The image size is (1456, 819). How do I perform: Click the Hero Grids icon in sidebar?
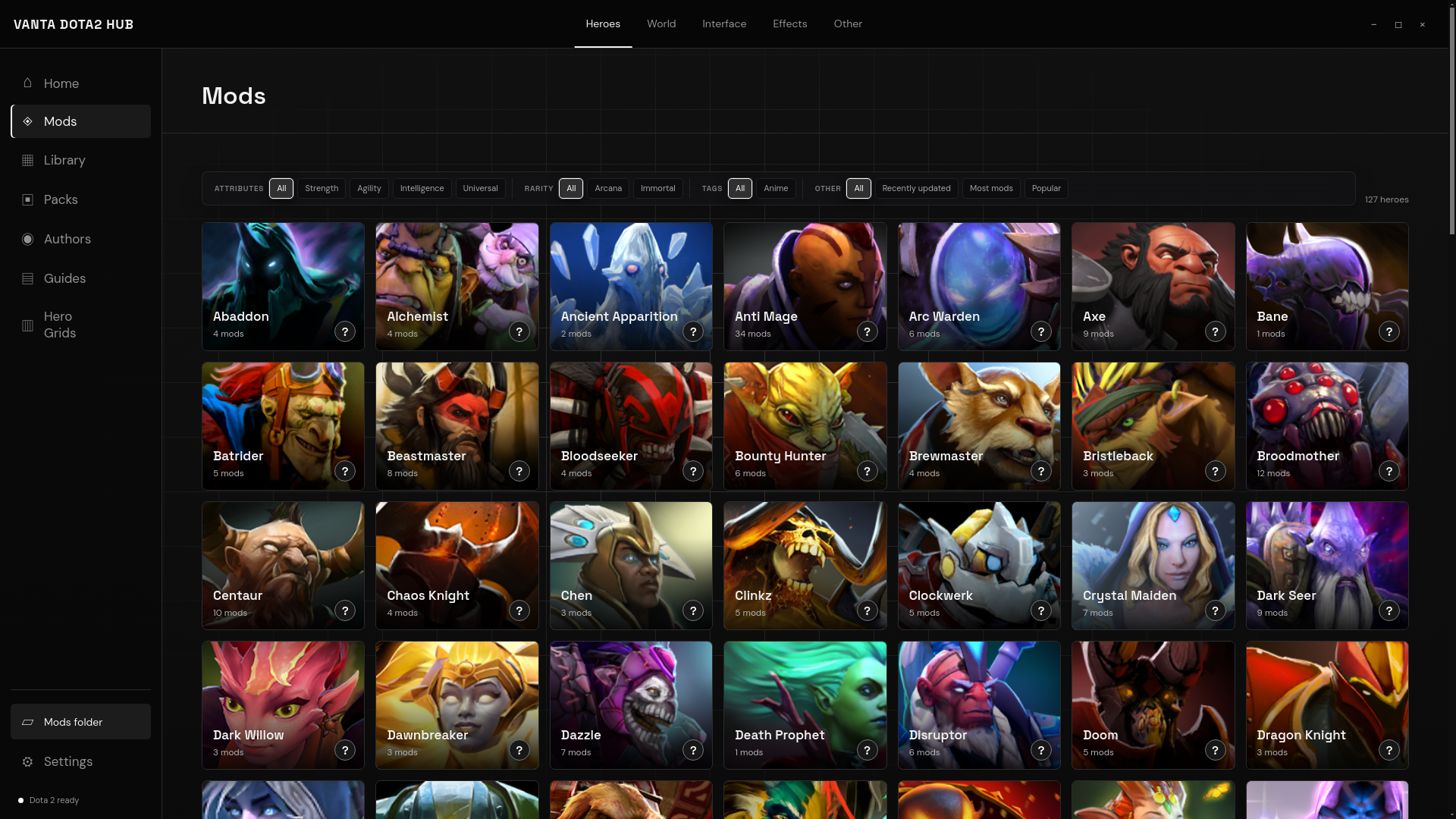click(27, 325)
